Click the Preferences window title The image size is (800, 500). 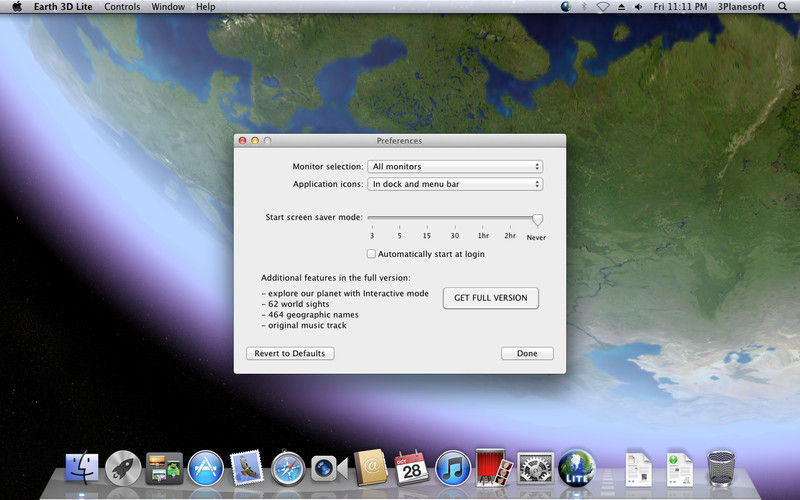pyautogui.click(x=399, y=141)
